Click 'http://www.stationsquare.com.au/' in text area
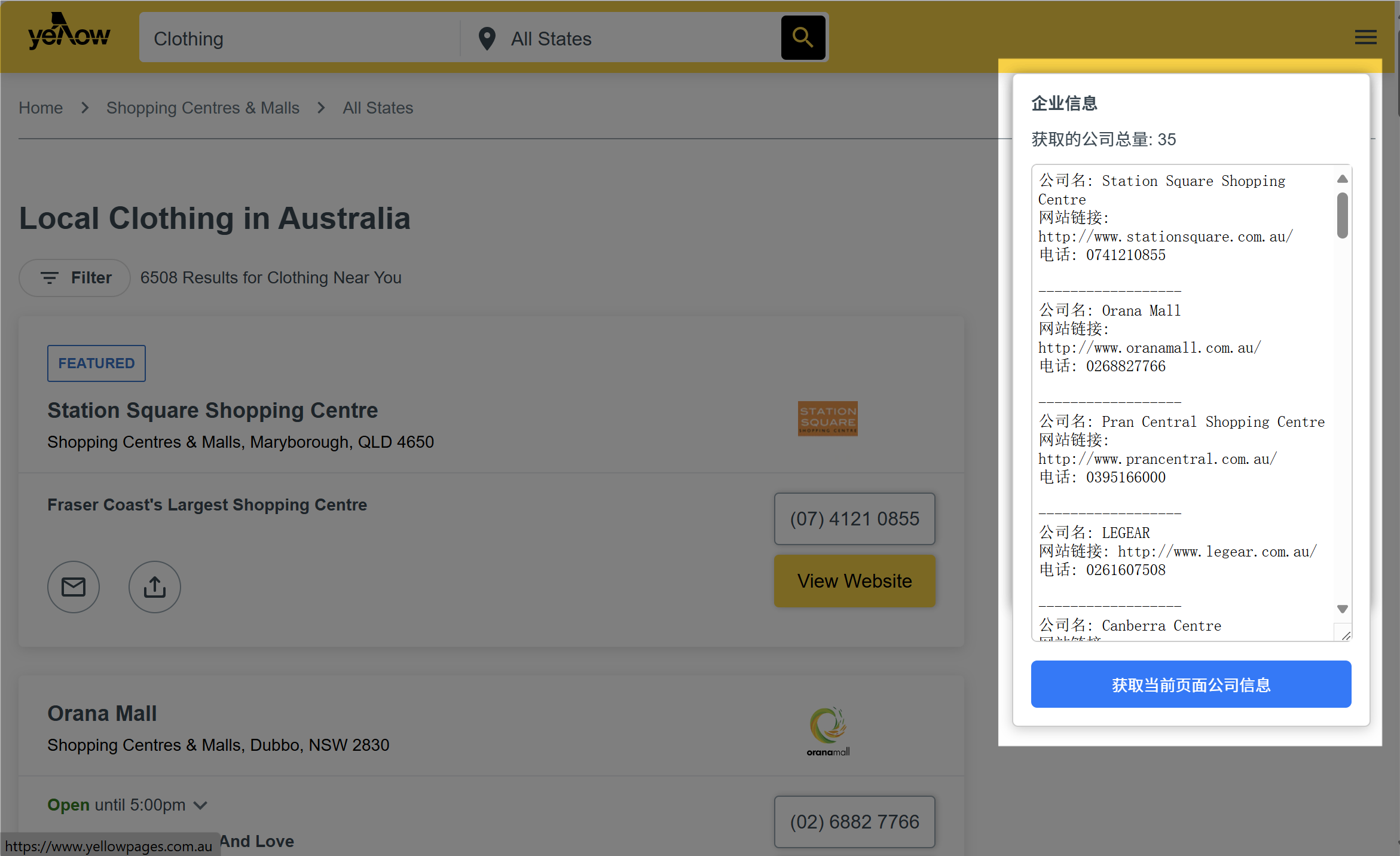Screen dimensions: 1400x856 click(x=1166, y=237)
